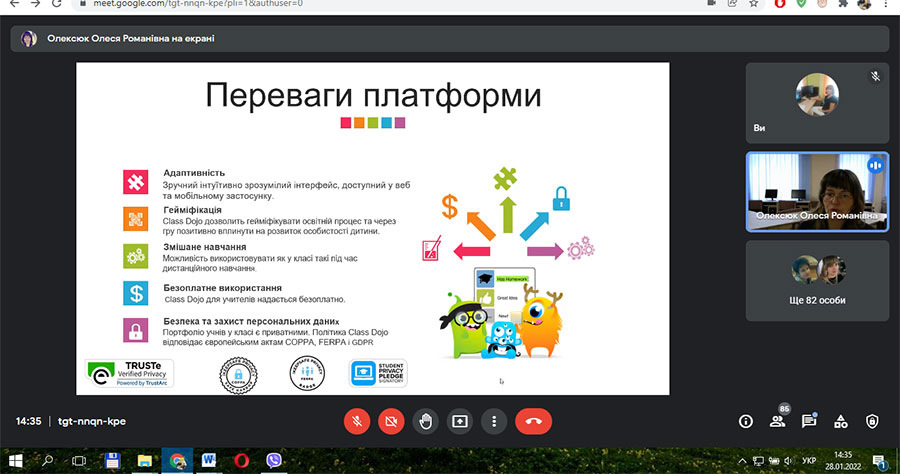Click the 'Безоплатне використання' heading
Image resolution: width=900 pixels, height=474 pixels.
click(x=223, y=288)
